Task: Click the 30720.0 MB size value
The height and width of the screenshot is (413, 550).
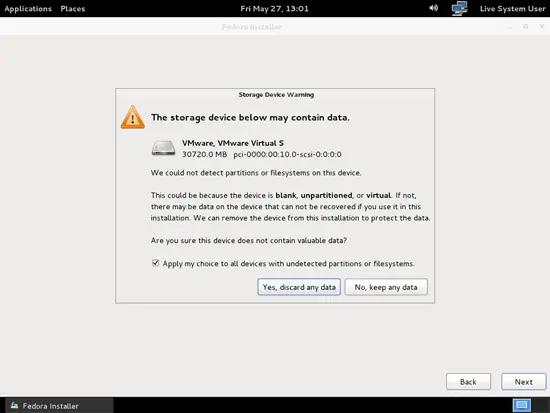Action: (204, 154)
